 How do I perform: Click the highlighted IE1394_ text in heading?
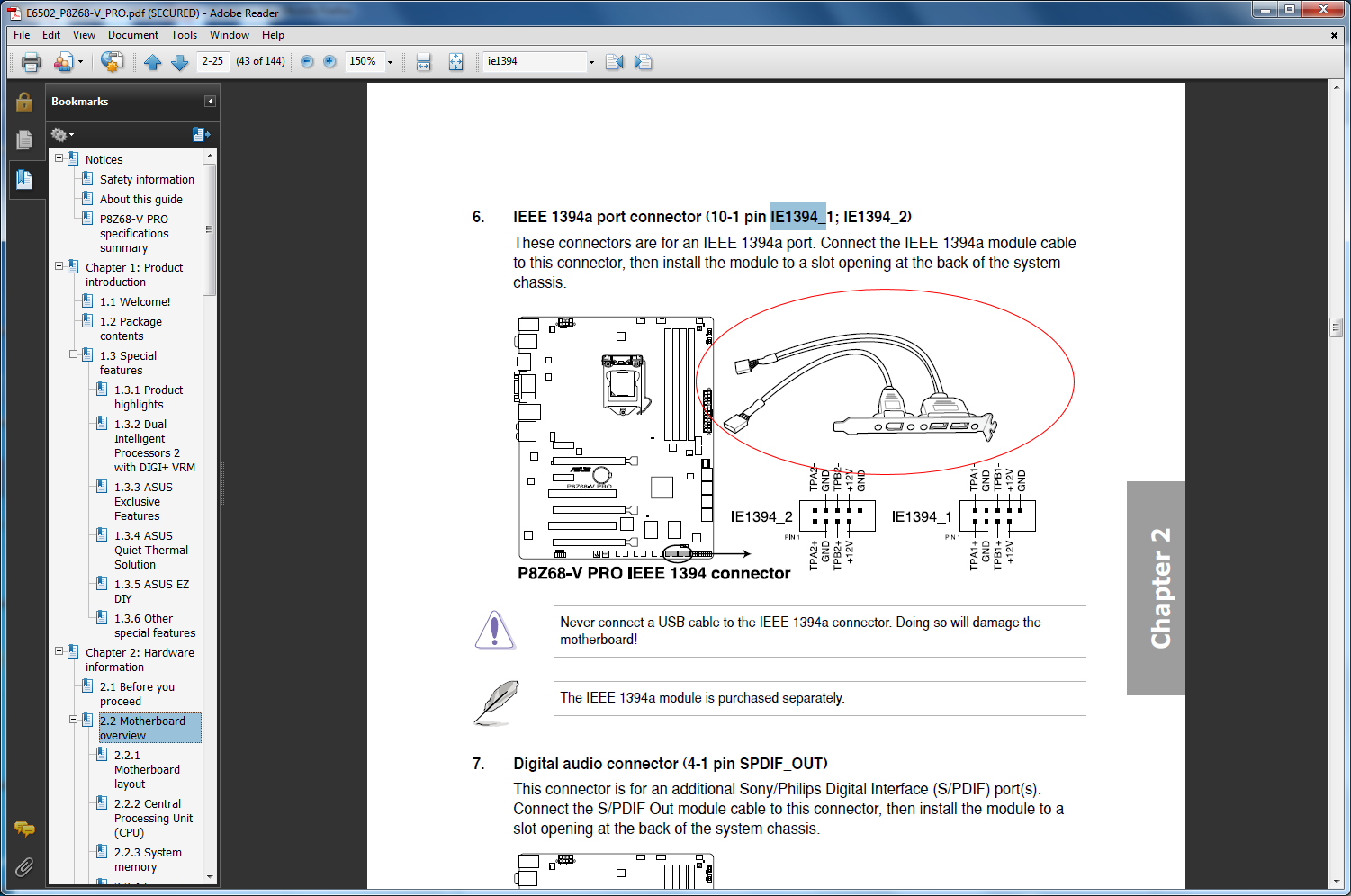[797, 217]
